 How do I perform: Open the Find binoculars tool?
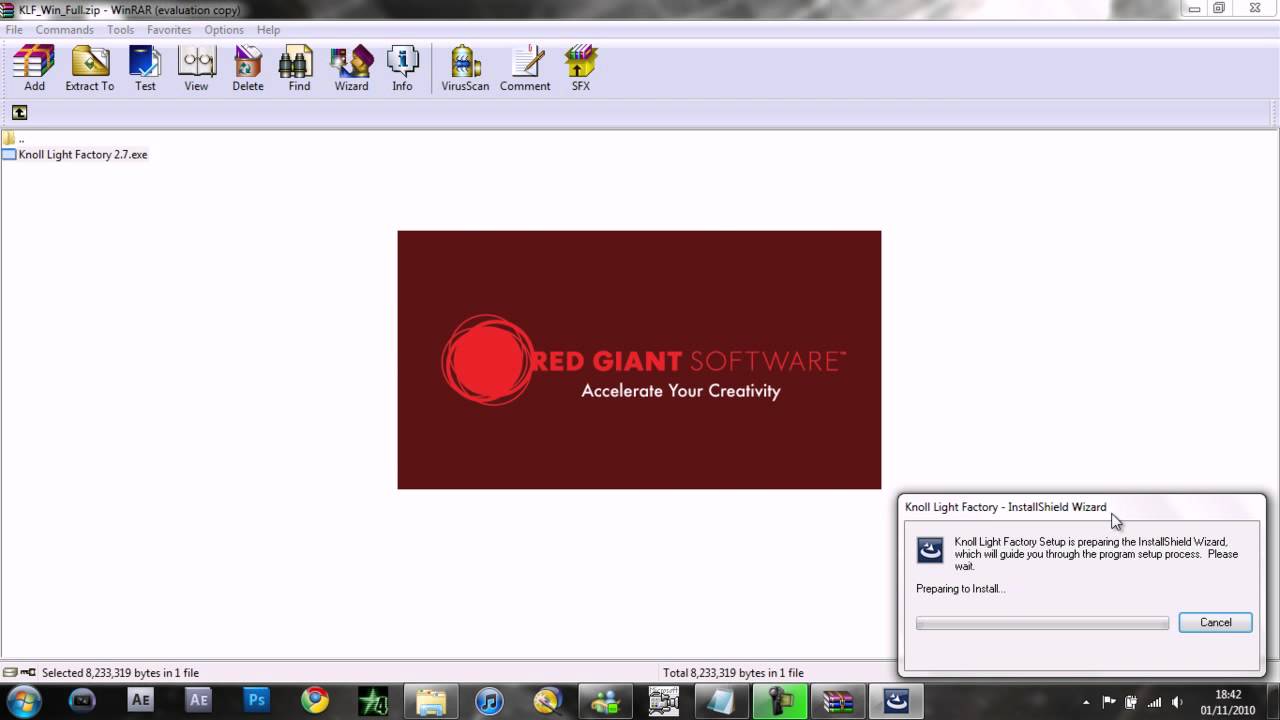(299, 68)
